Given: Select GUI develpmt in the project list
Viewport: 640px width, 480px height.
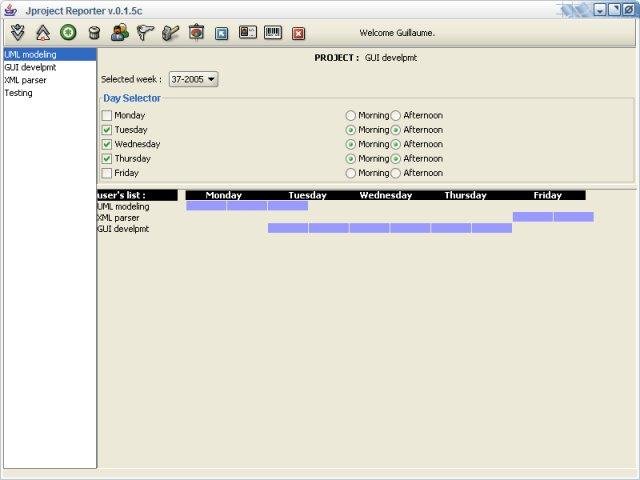Looking at the screenshot, I should [x=50, y=67].
